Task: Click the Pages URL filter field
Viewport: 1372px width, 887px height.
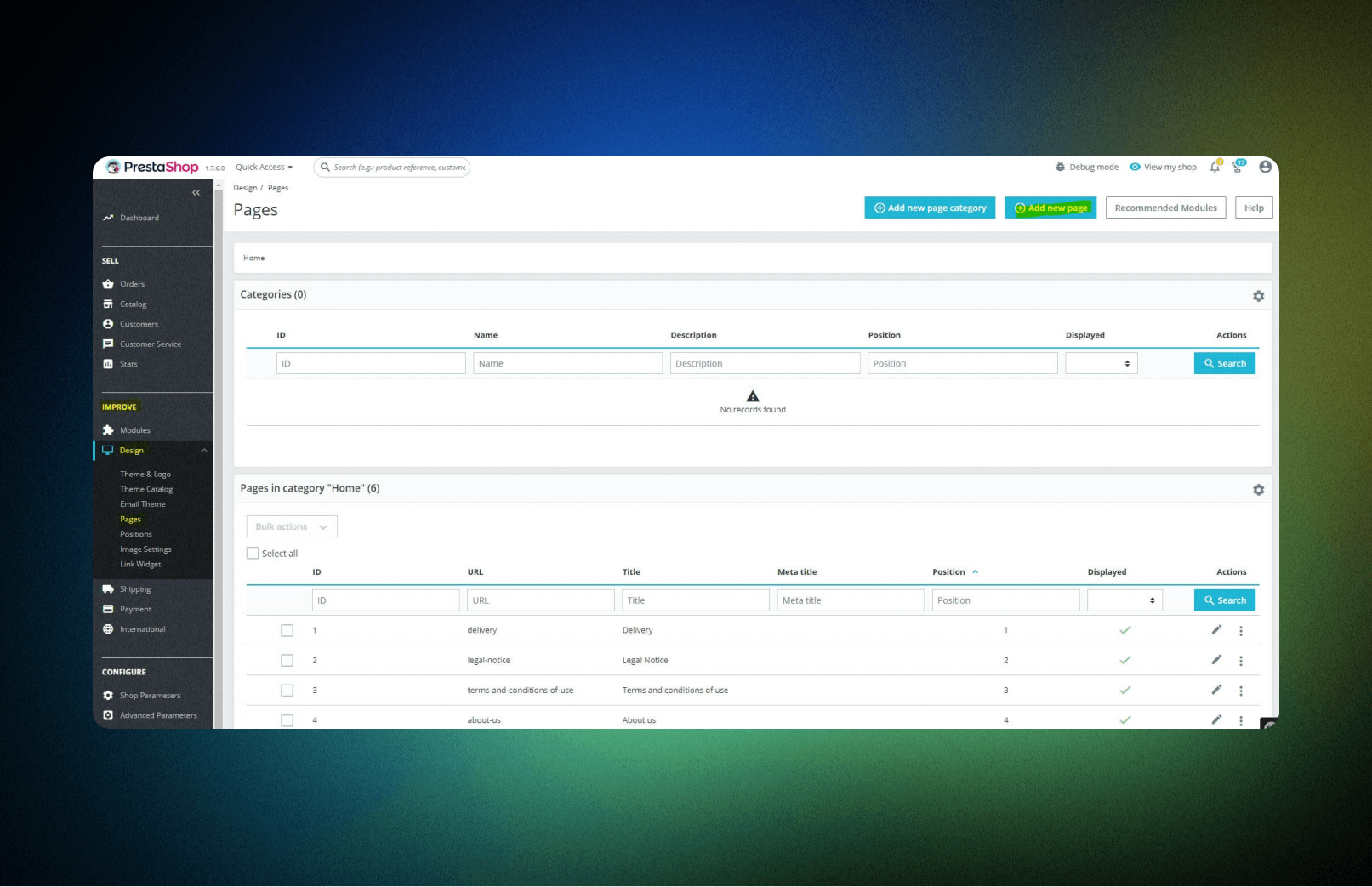Action: 541,600
